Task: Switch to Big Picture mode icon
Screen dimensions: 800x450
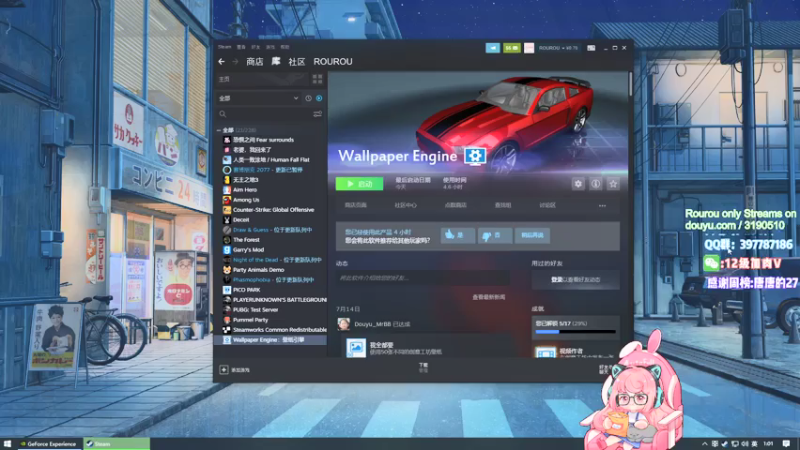Action: coord(591,48)
